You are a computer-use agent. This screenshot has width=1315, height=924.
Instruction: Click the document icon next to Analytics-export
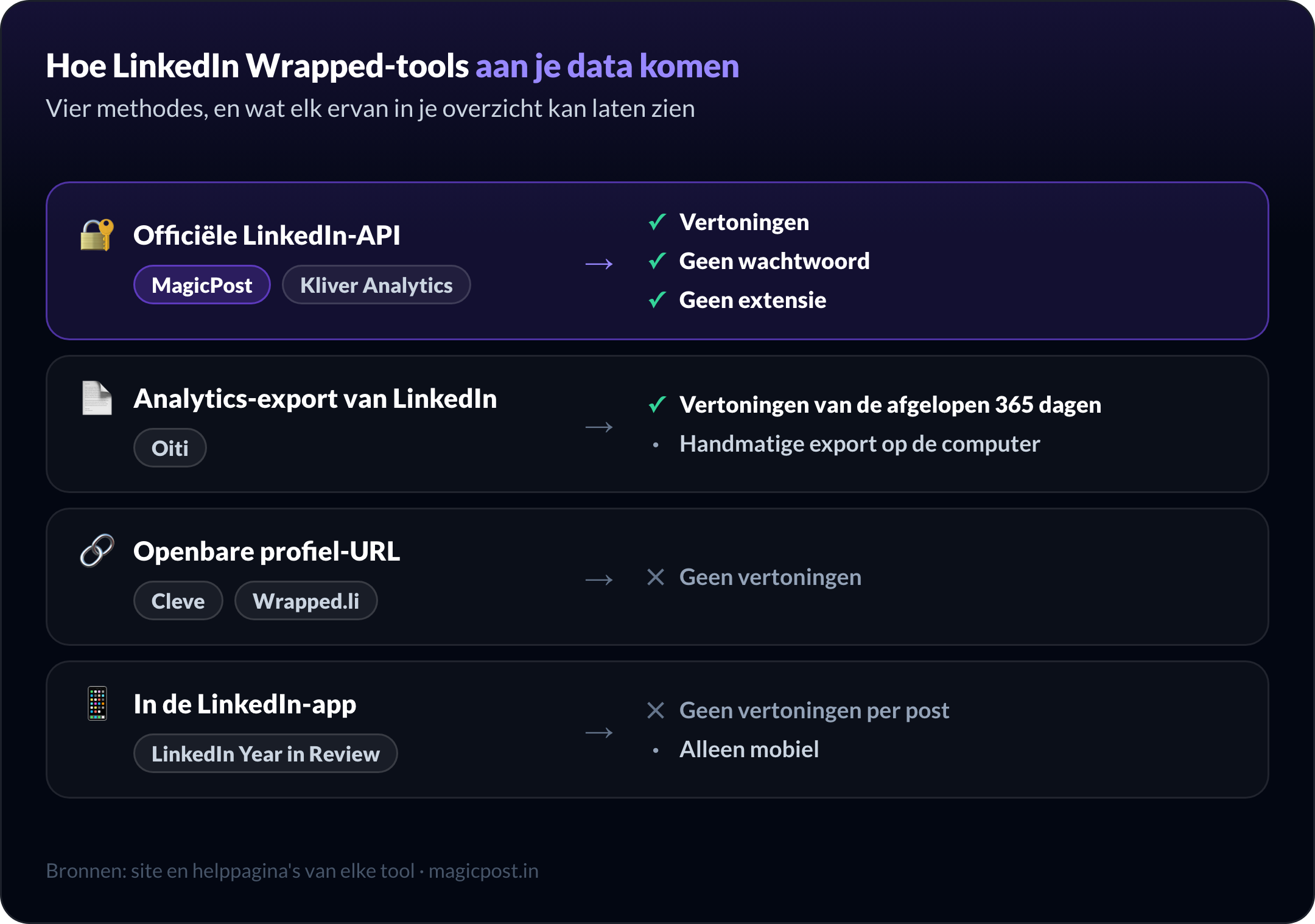[97, 398]
